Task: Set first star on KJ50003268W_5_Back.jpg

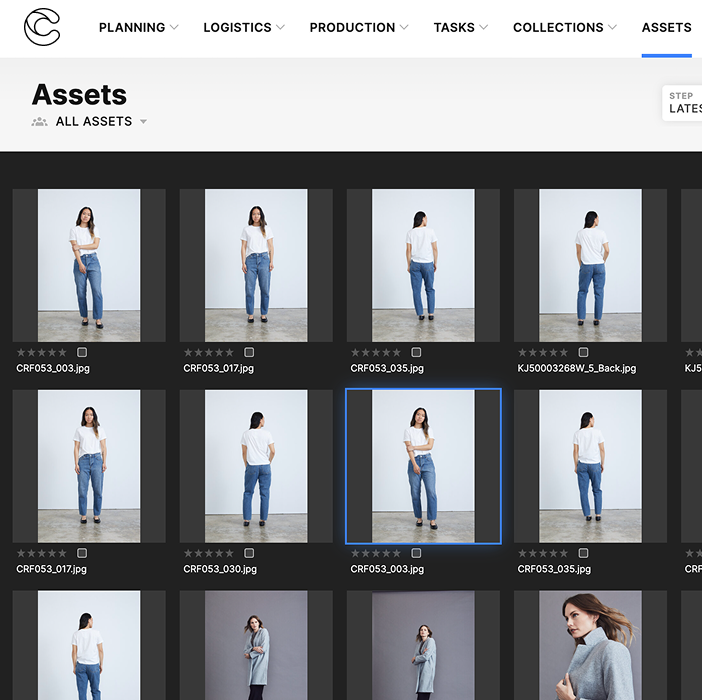Action: tap(522, 352)
